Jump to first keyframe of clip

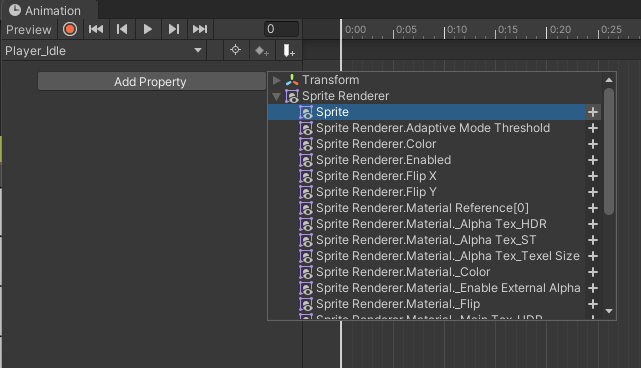tap(96, 29)
